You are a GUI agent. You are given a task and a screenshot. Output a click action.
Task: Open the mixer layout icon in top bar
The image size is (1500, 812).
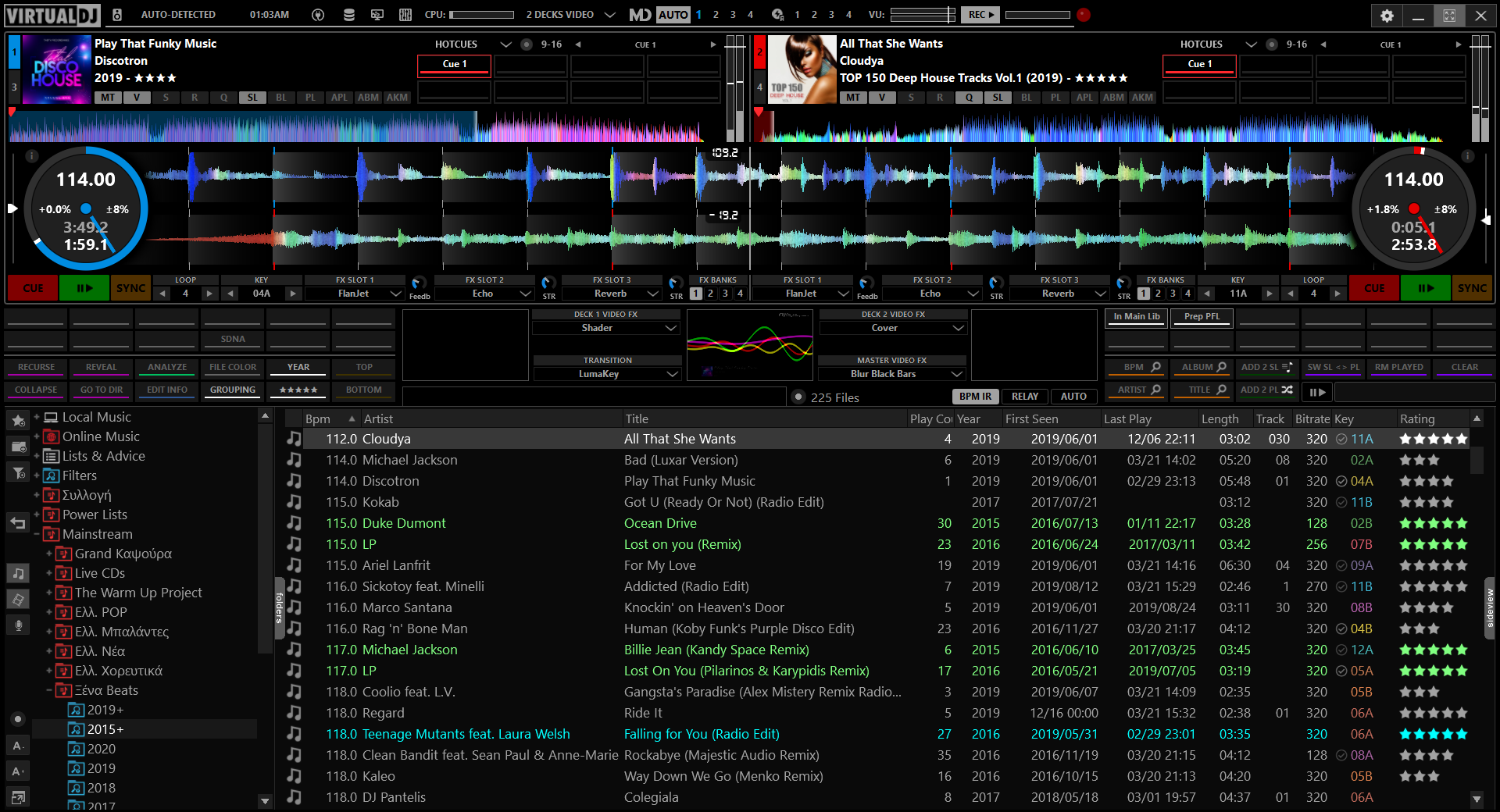pyautogui.click(x=405, y=15)
